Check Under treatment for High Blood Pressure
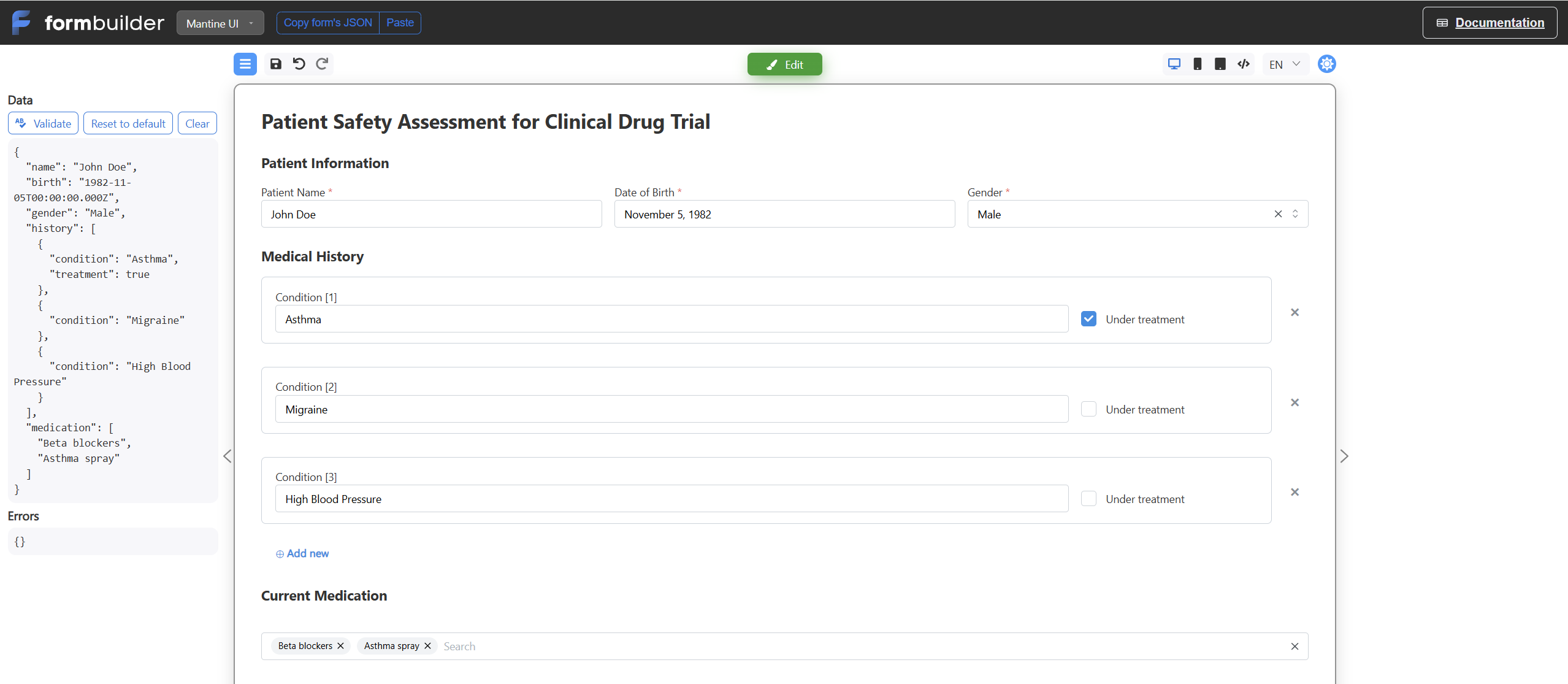Viewport: 1568px width, 684px height. tap(1088, 499)
